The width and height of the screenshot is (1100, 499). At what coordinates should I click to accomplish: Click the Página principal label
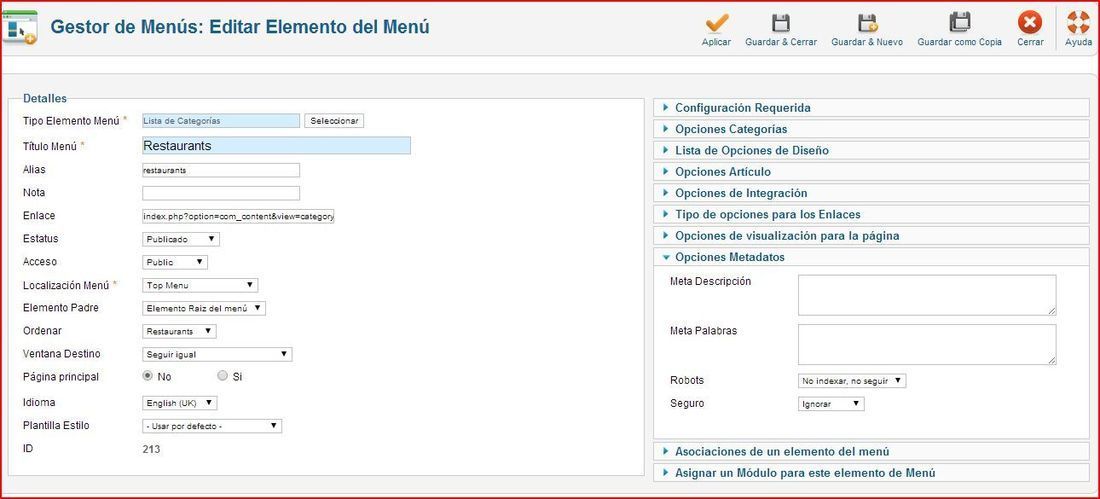[61, 376]
